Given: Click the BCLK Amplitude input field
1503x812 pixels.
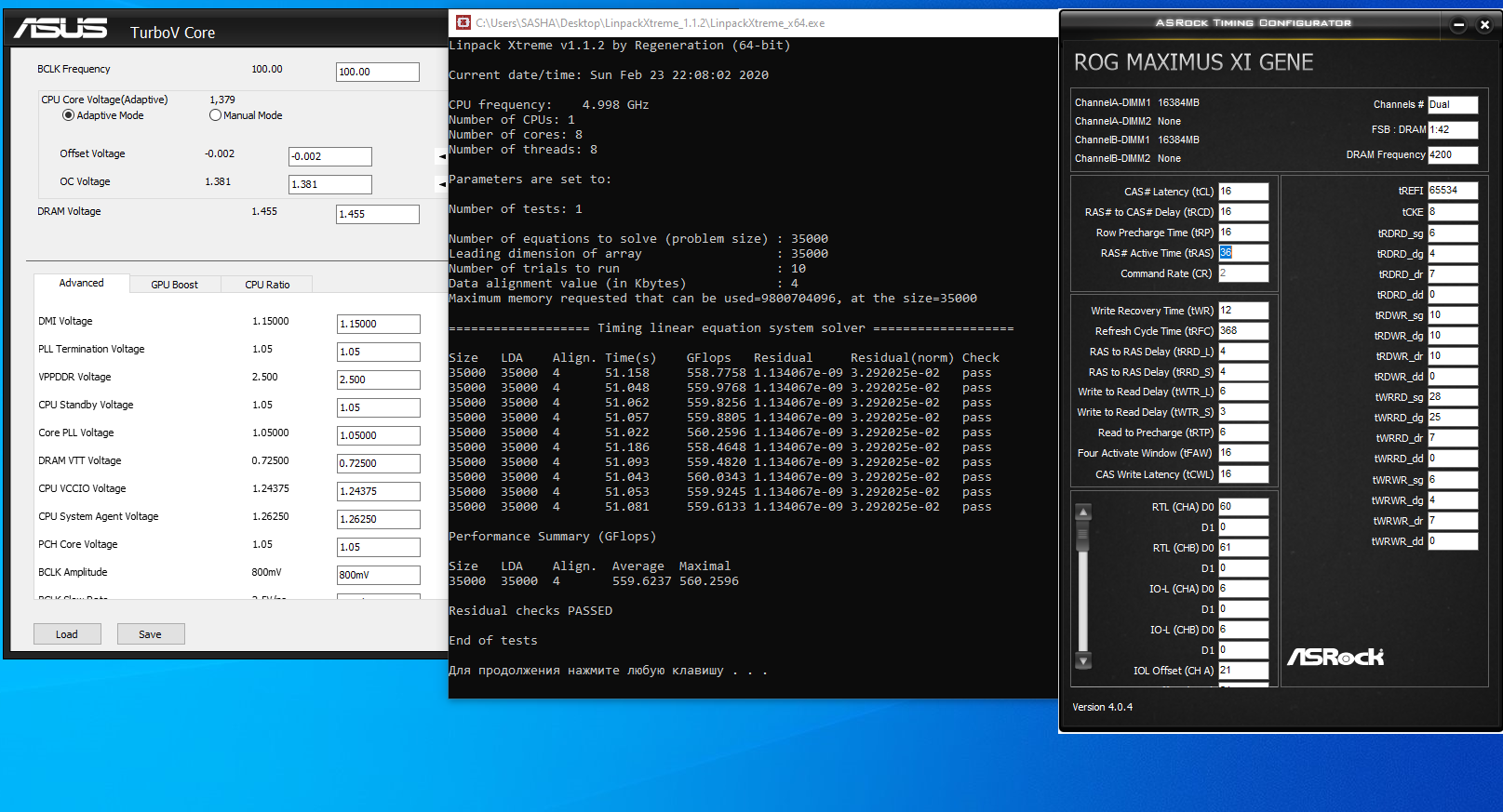Looking at the screenshot, I should point(379,575).
